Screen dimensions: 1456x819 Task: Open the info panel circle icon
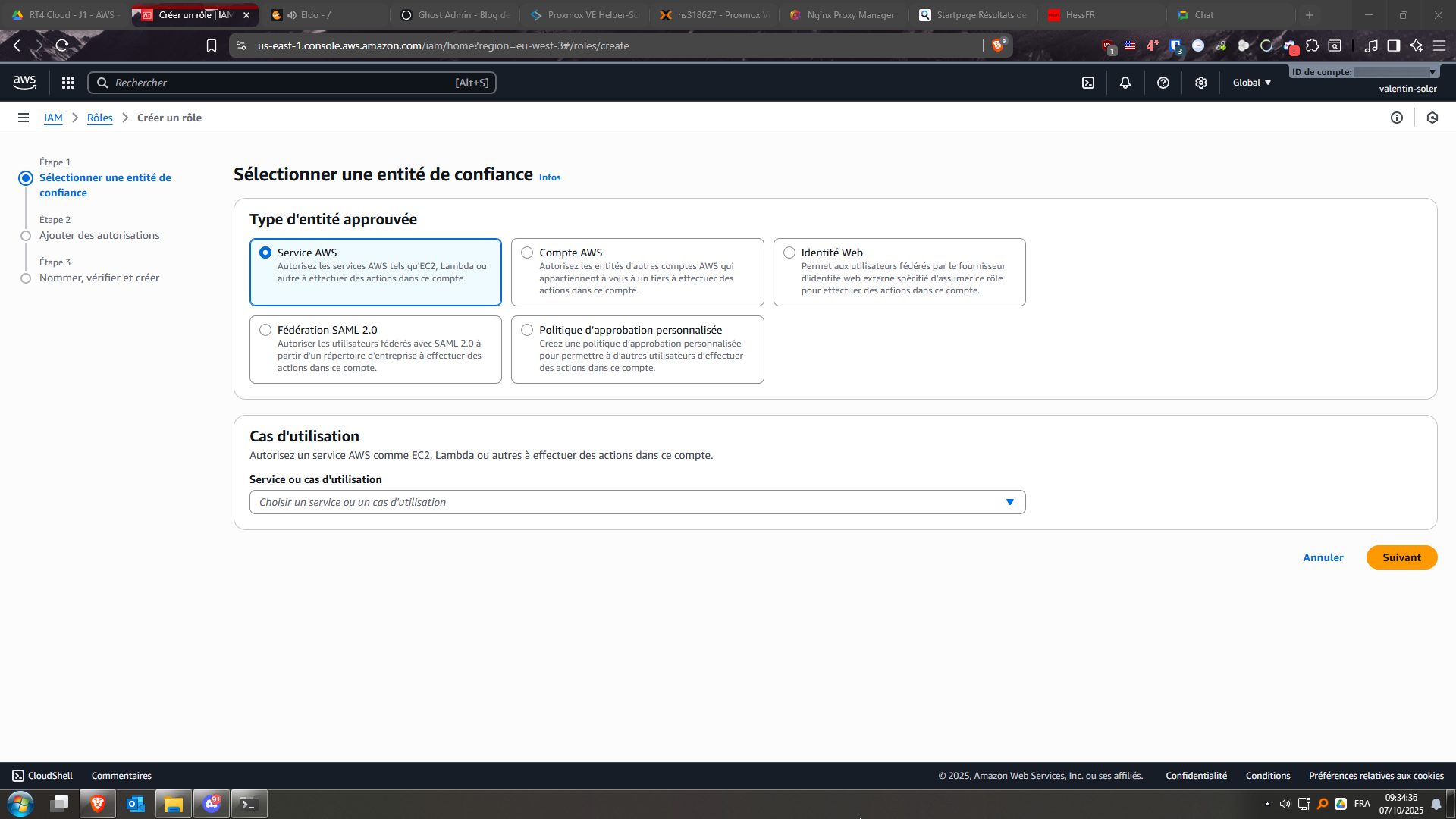tap(1397, 118)
